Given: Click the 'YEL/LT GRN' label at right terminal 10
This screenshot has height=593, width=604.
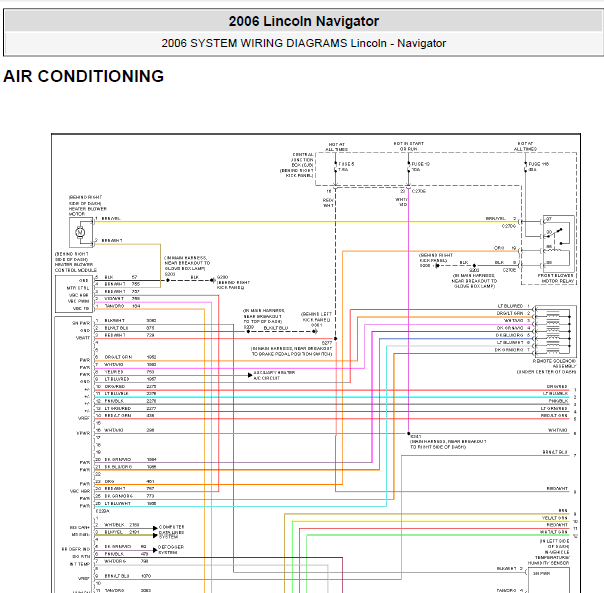Looking at the screenshot, I should [555, 518].
